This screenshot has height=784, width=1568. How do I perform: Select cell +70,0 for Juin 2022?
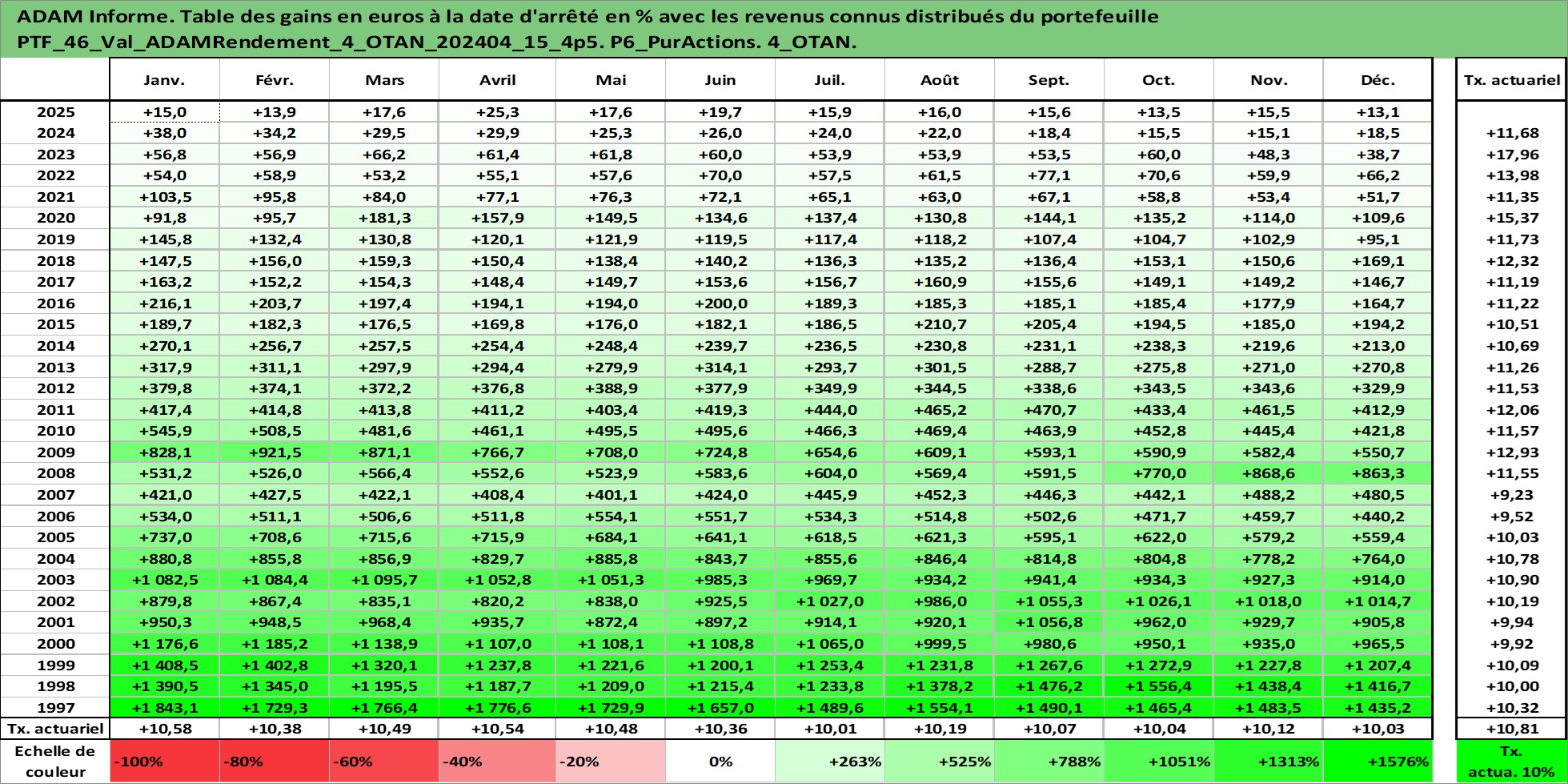[720, 175]
